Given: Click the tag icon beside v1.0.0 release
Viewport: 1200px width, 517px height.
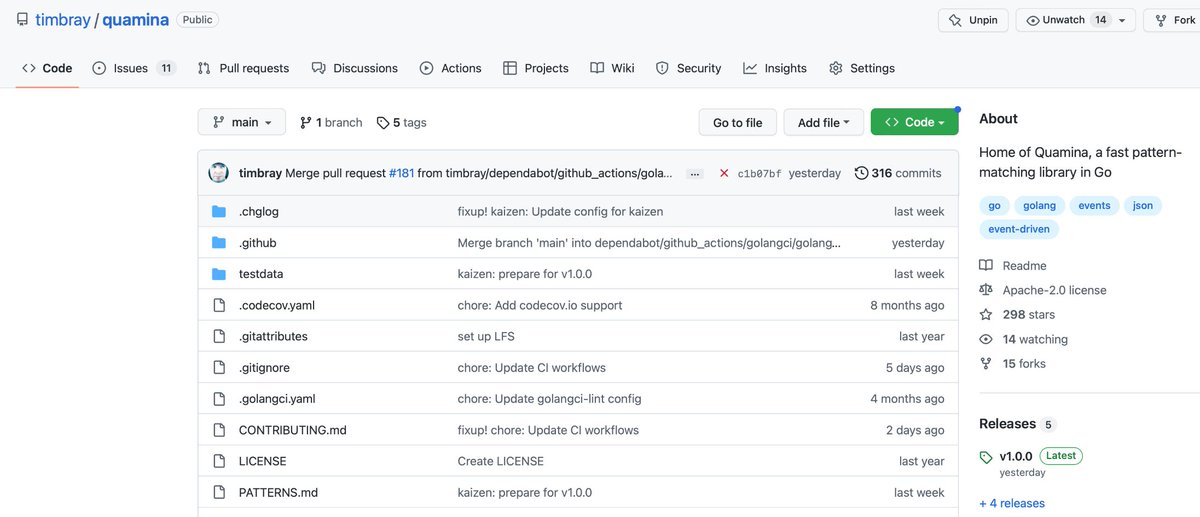Looking at the screenshot, I should point(986,457).
